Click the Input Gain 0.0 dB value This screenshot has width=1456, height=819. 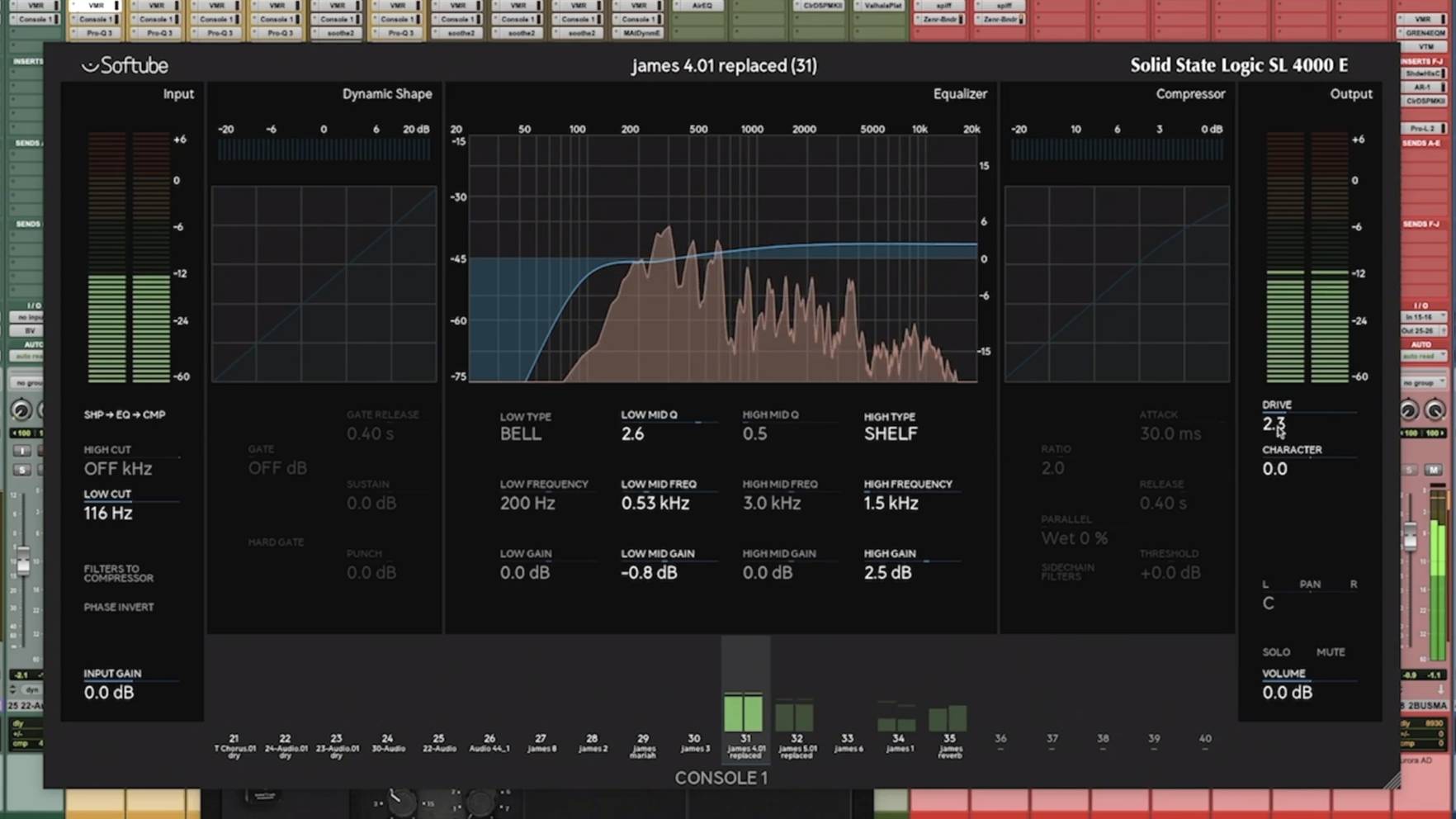tap(108, 692)
